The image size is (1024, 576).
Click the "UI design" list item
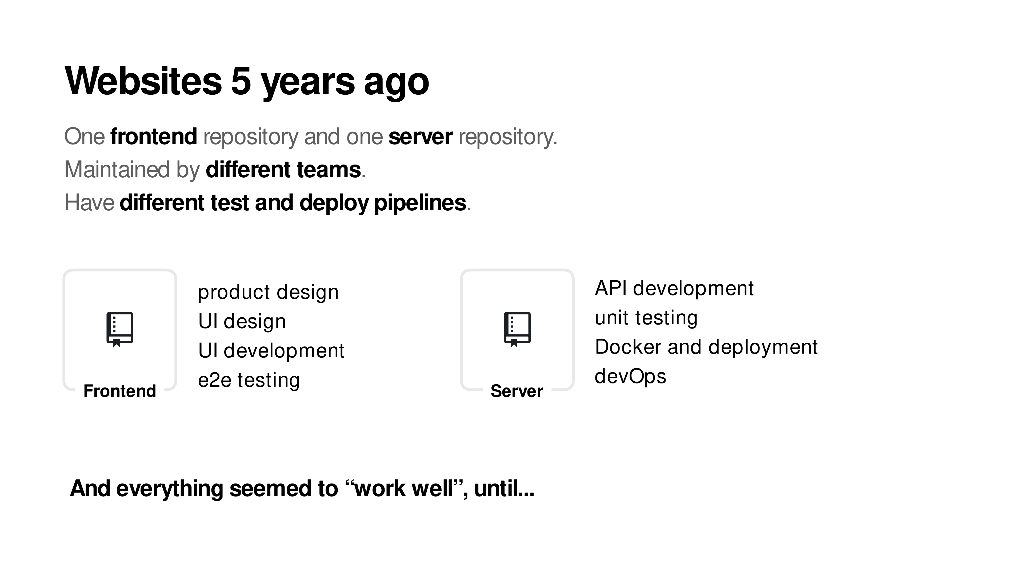click(x=242, y=321)
